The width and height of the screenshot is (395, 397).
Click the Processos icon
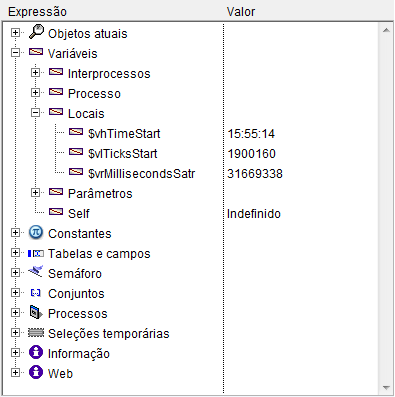36,312
